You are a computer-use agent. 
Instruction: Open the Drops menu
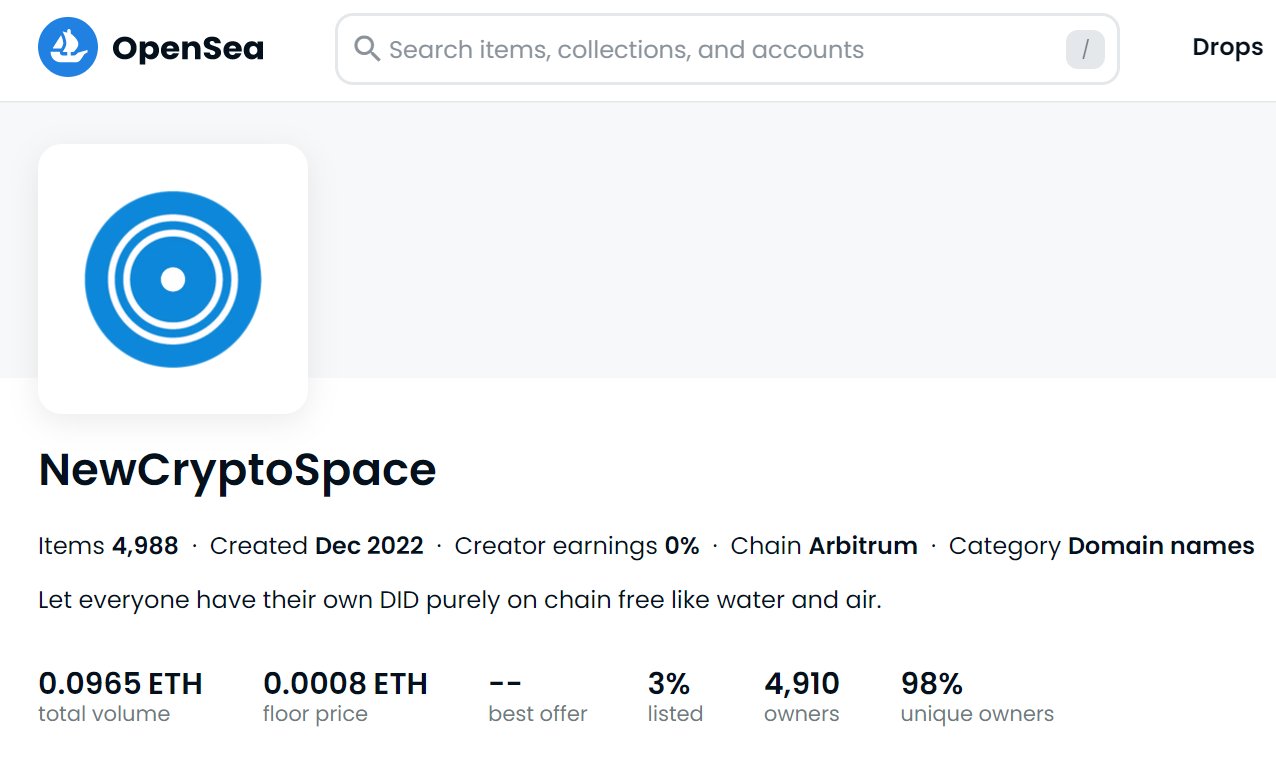[1228, 47]
